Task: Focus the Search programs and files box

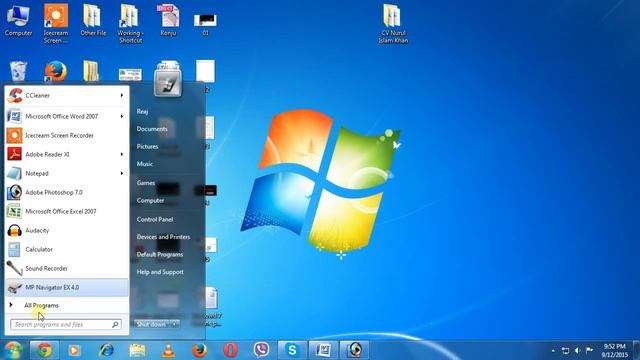Action: (66, 324)
